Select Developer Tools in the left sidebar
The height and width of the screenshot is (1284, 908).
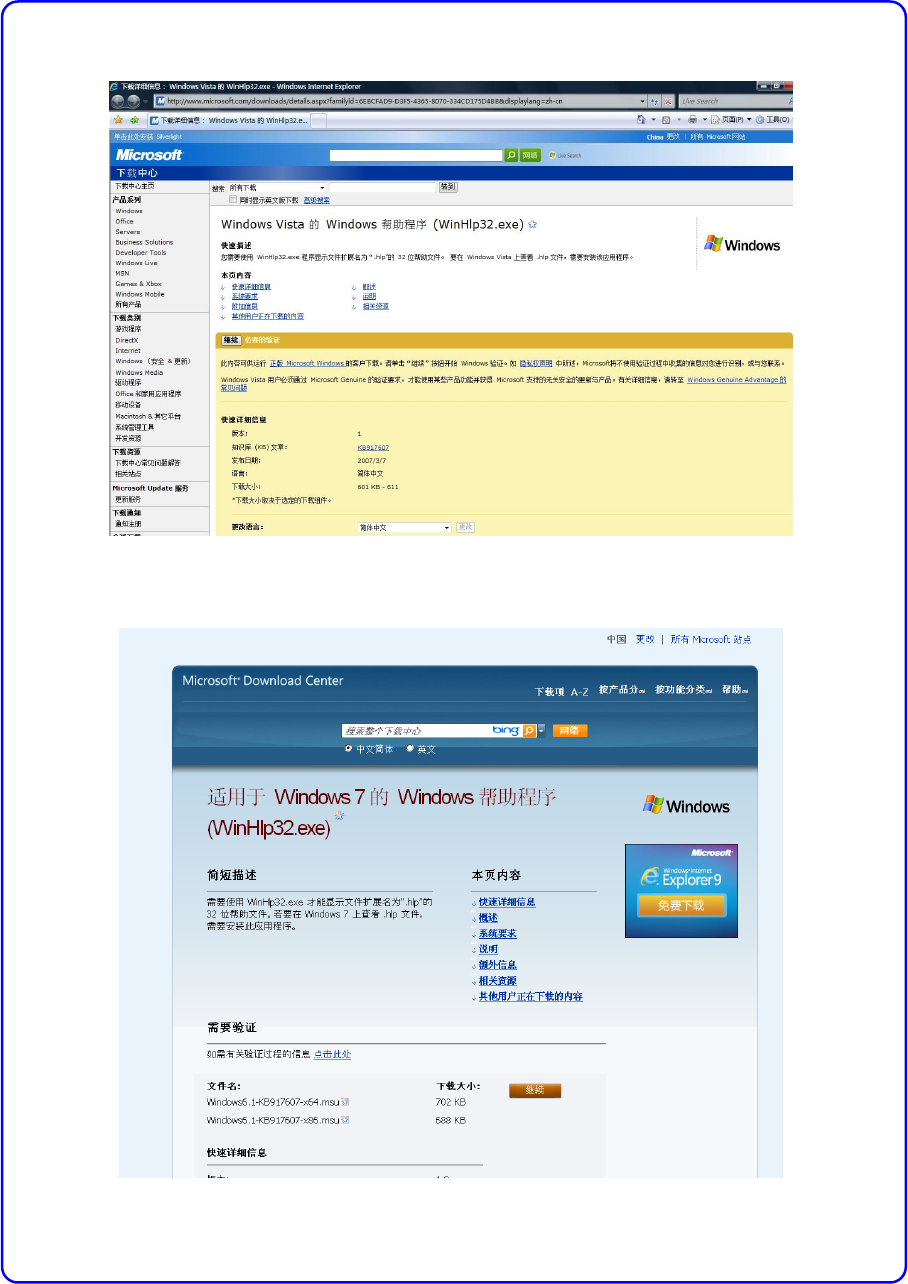point(141,252)
